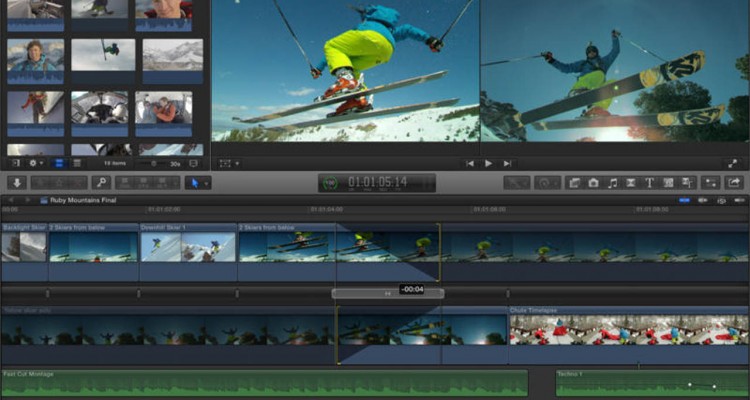Click the Connect clip to storyline button
The image size is (750, 400).
[x=125, y=183]
